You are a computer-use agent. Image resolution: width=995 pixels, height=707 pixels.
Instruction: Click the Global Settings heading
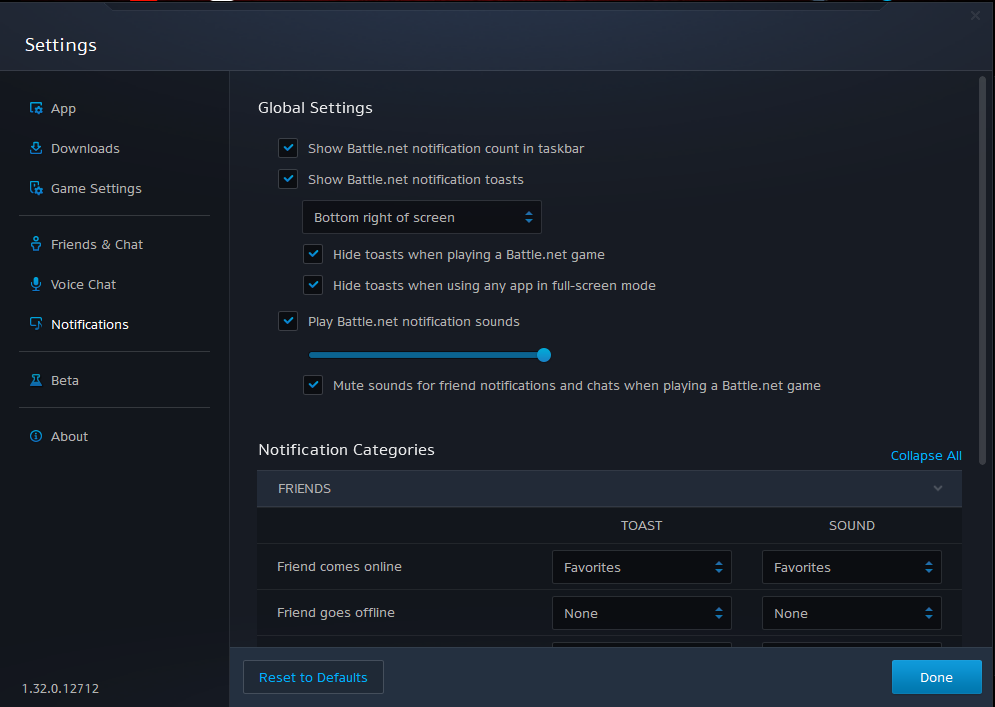(315, 108)
